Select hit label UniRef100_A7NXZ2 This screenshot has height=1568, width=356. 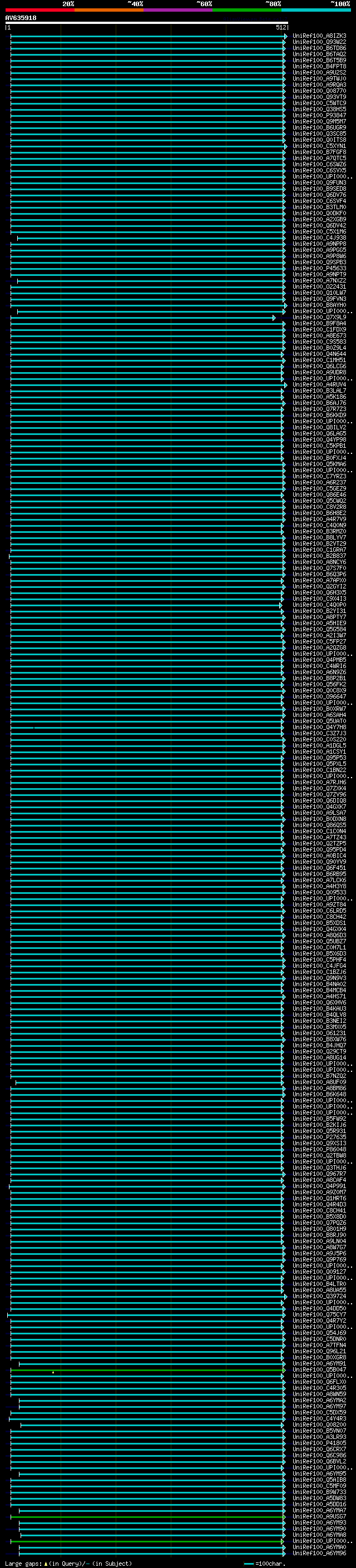pyautogui.click(x=319, y=280)
